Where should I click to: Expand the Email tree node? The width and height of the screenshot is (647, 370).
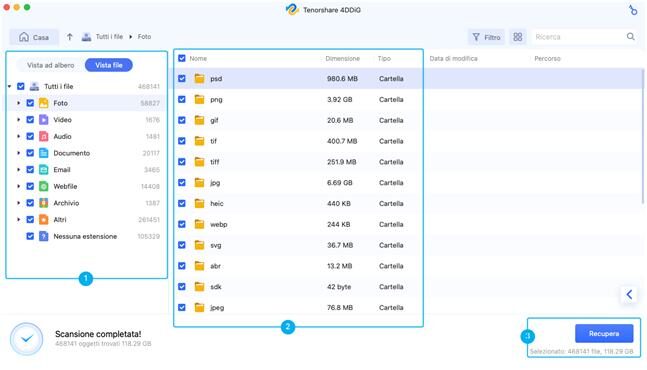[18, 170]
